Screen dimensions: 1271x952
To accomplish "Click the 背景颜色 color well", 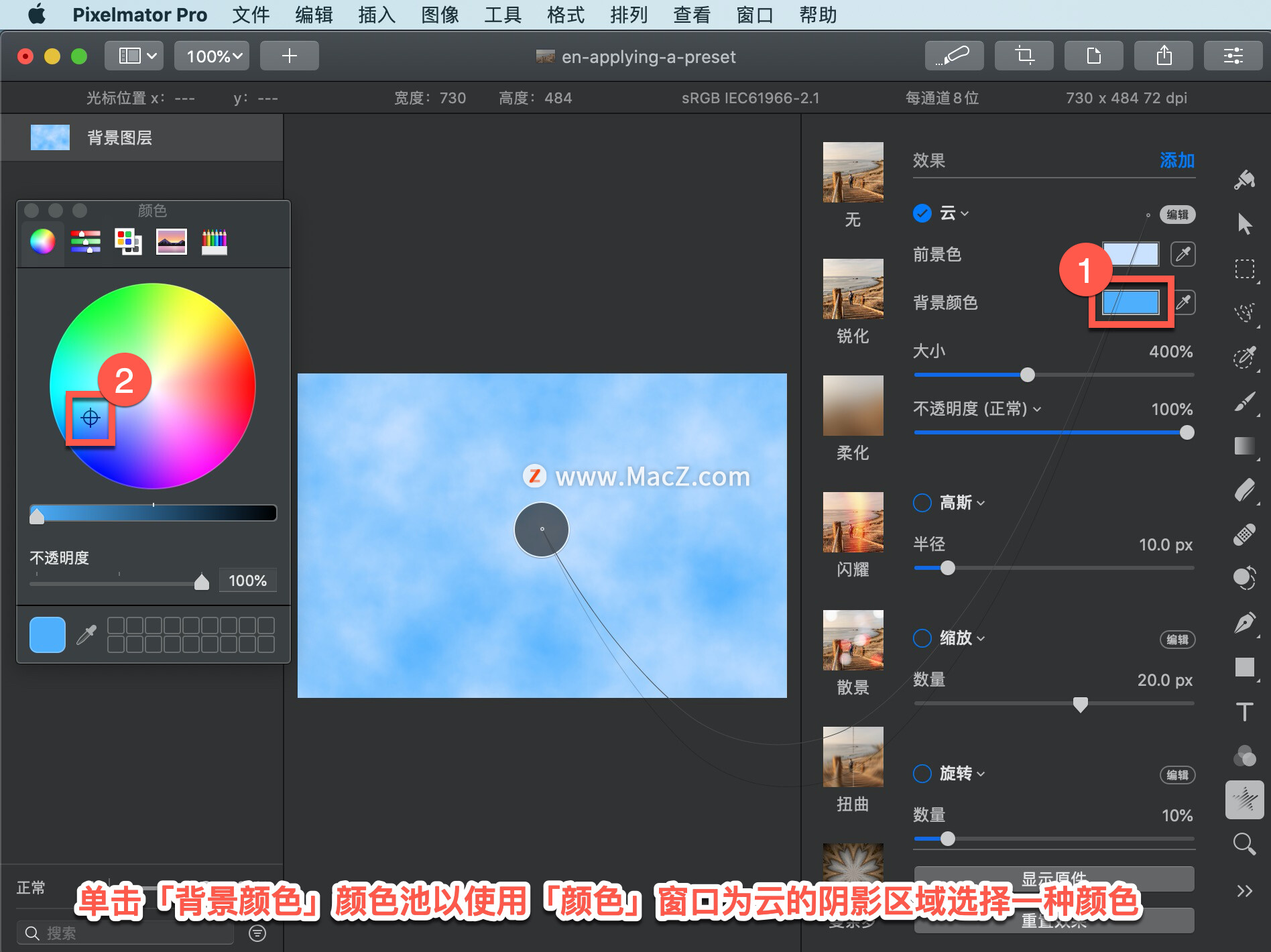I will tap(1131, 302).
